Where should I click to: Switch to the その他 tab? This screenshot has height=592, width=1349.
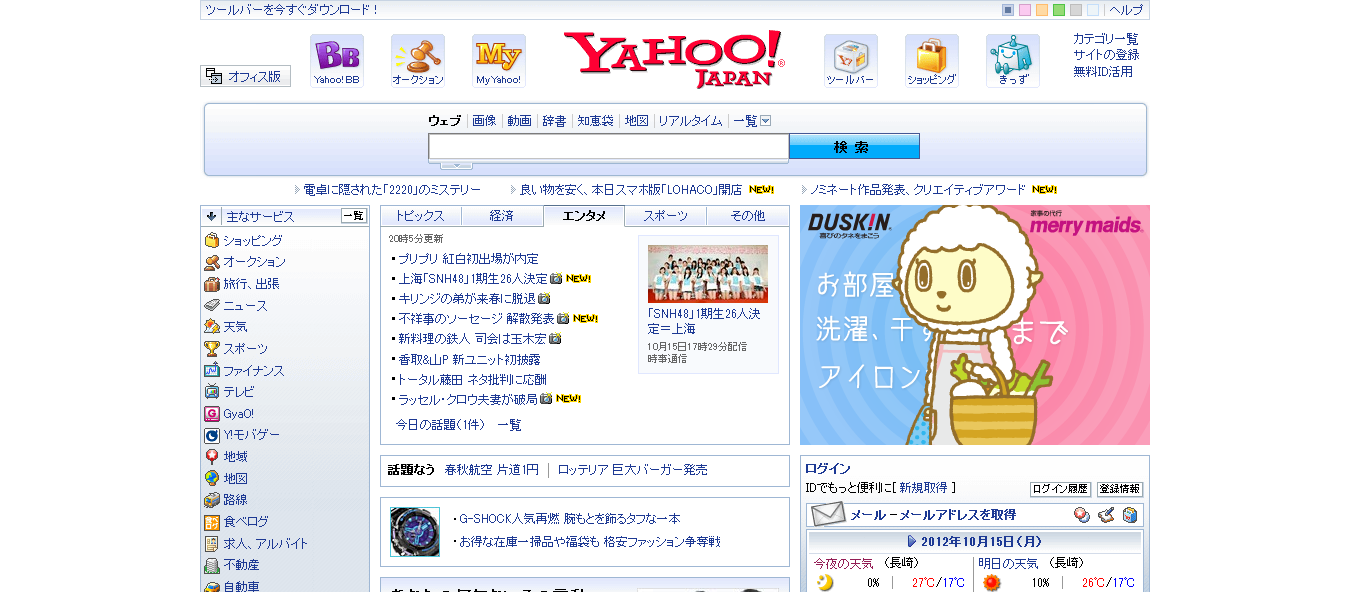(748, 216)
